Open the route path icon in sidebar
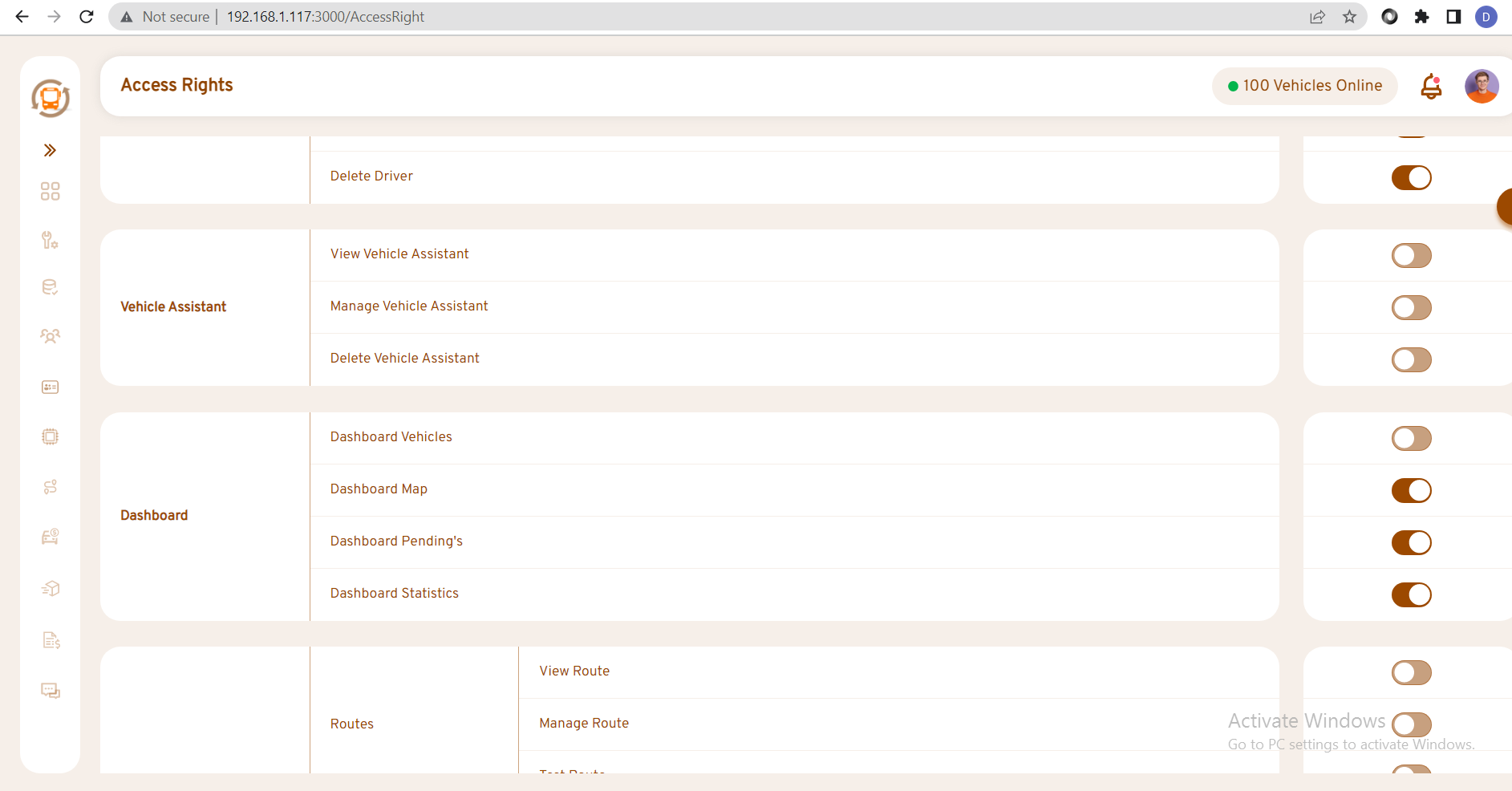Screen dimensions: 1512x791 (50, 487)
